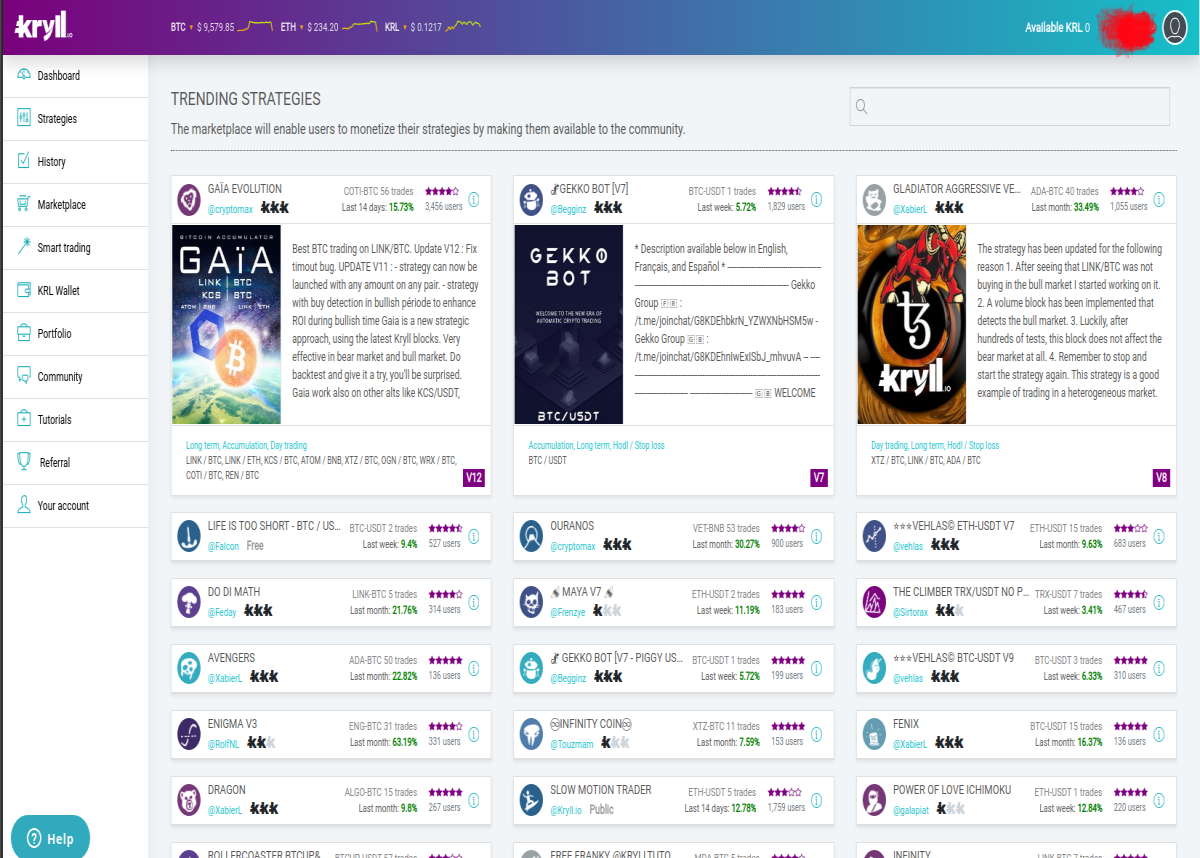The width and height of the screenshot is (1200, 858).
Task: Open Portfolio menu item
Action: [x=74, y=334]
